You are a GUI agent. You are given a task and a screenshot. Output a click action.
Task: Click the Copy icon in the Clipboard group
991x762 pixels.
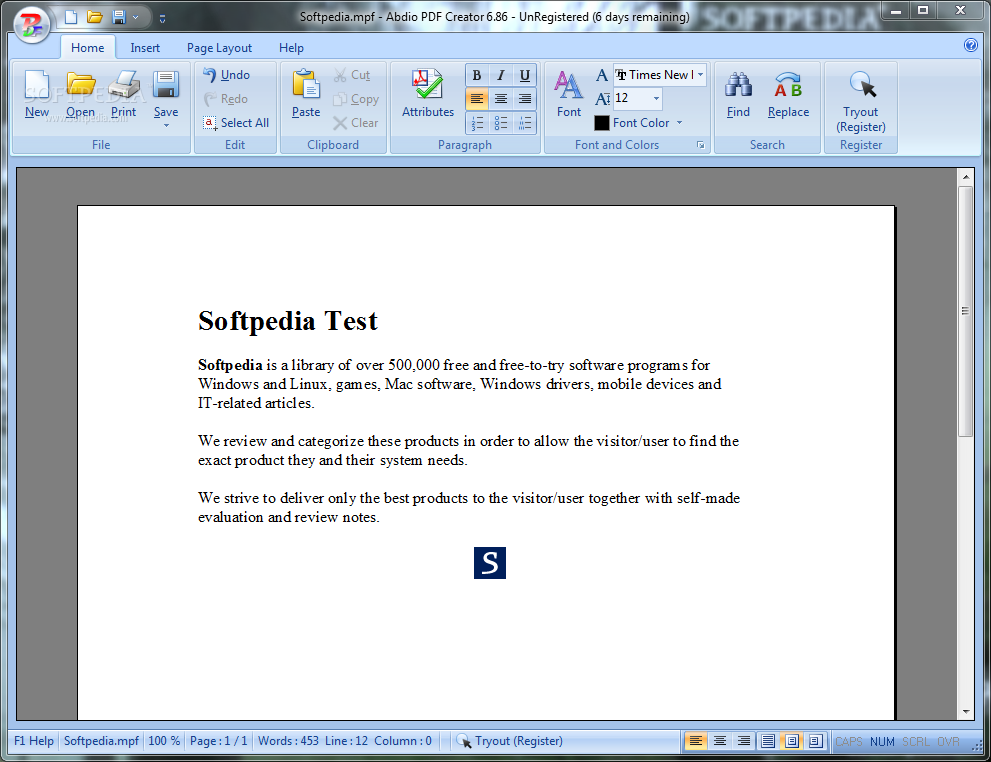[x=341, y=99]
